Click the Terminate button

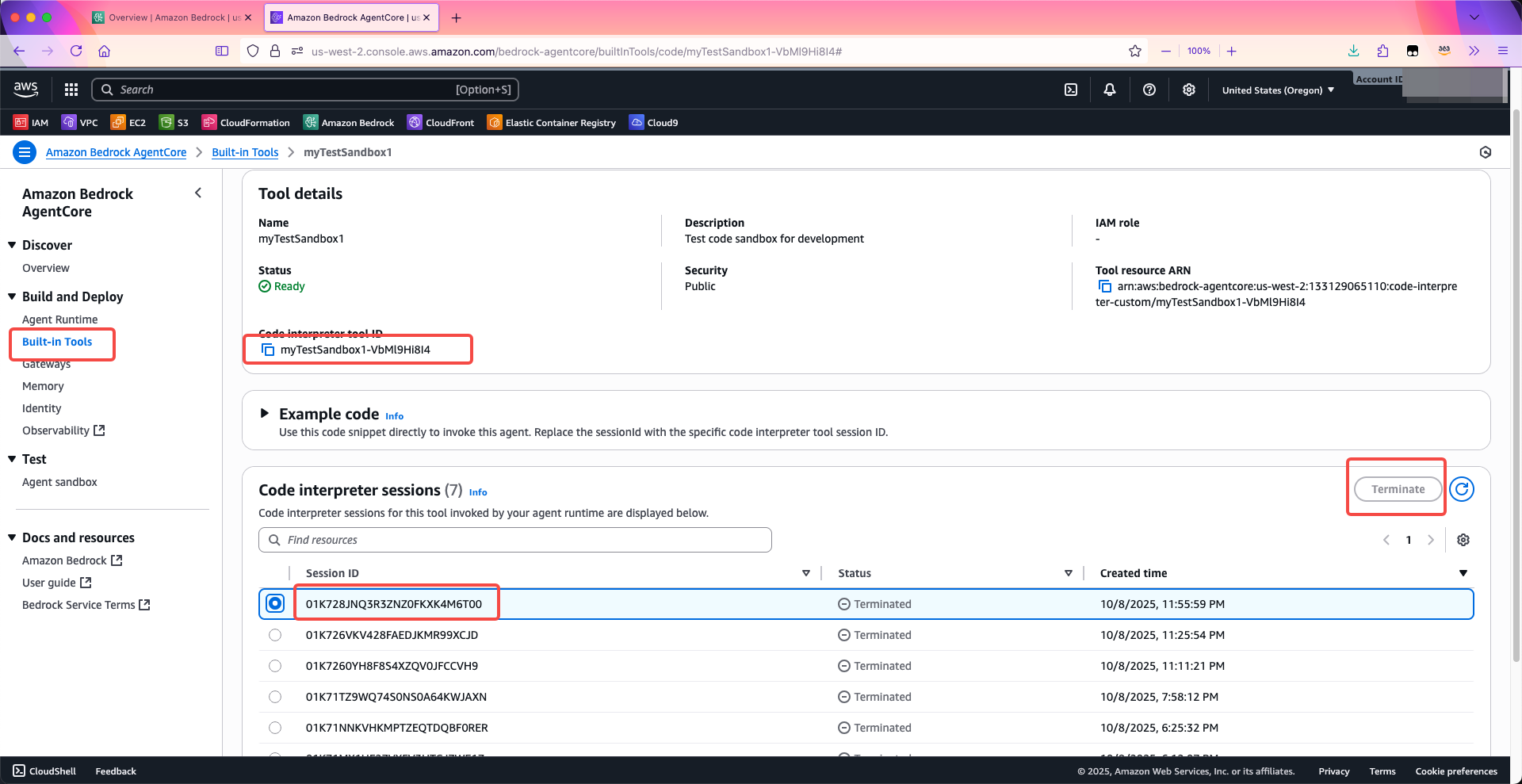(x=1398, y=489)
